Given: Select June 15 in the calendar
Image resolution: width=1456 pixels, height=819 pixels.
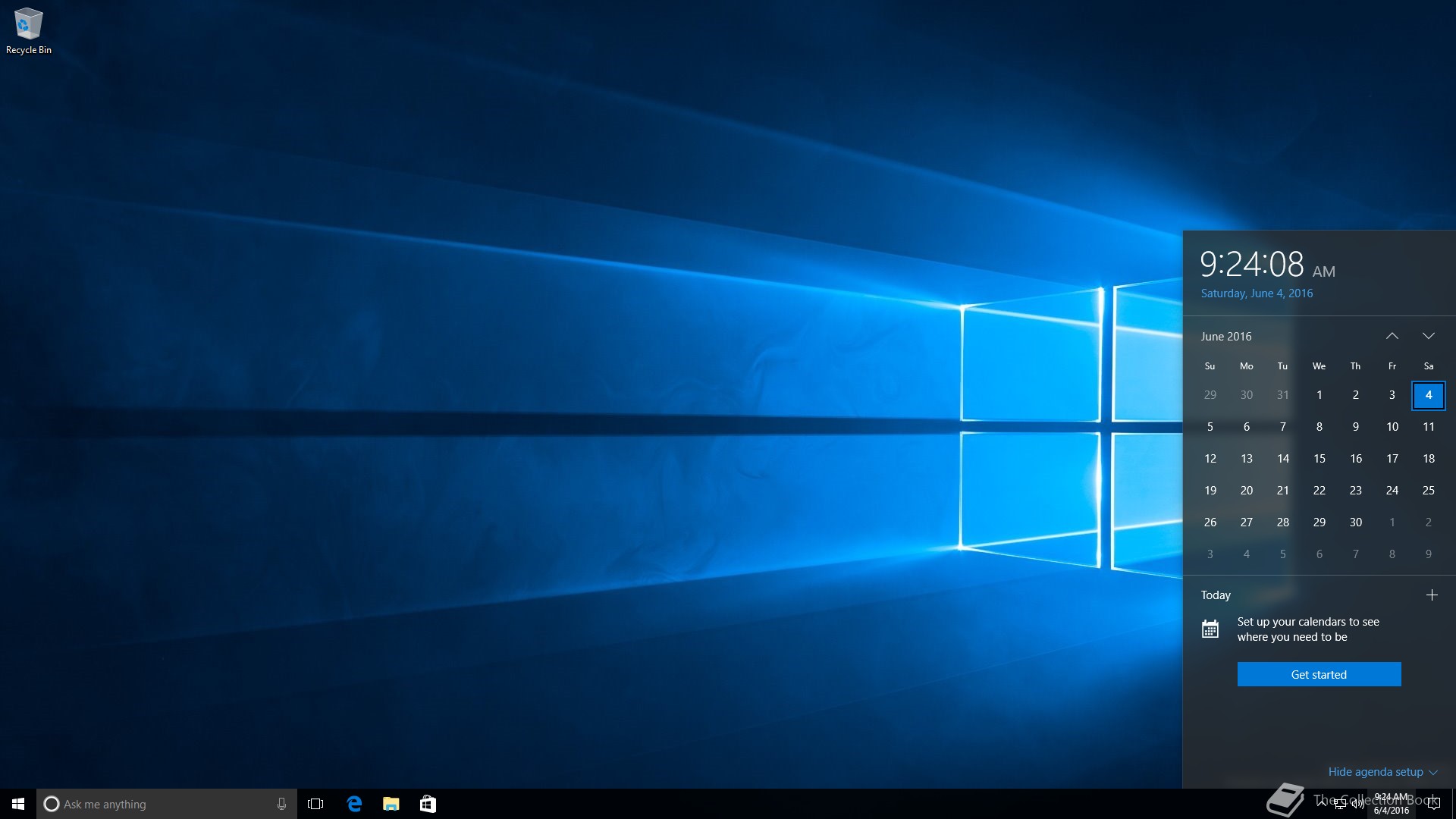Looking at the screenshot, I should coord(1319,459).
